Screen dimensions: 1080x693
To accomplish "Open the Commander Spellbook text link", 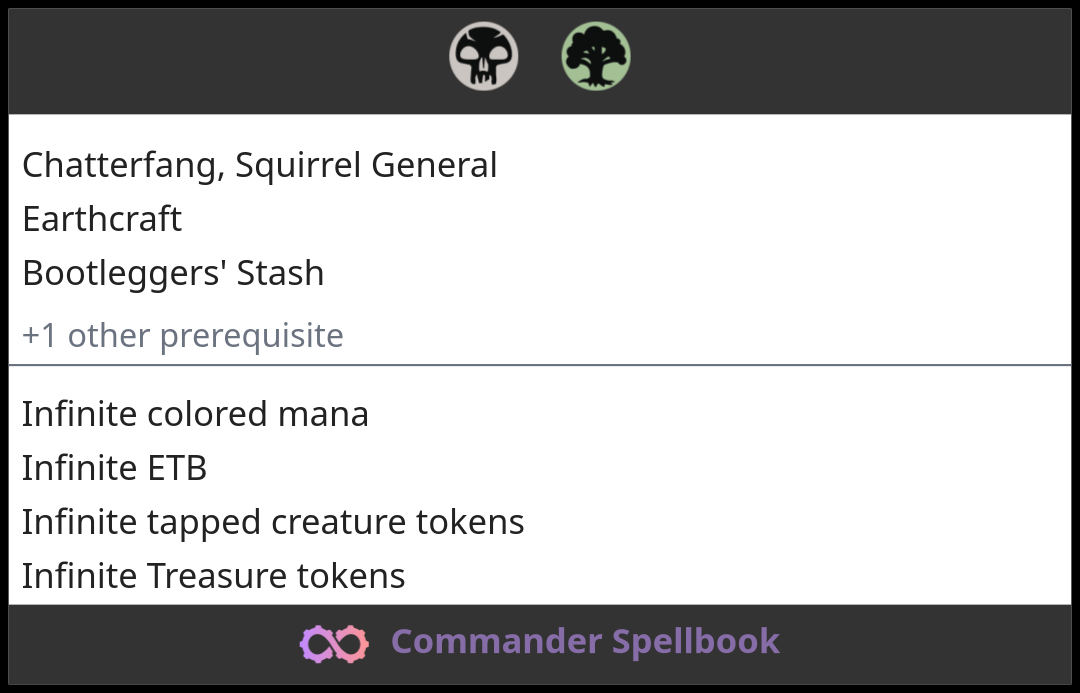I will (585, 642).
